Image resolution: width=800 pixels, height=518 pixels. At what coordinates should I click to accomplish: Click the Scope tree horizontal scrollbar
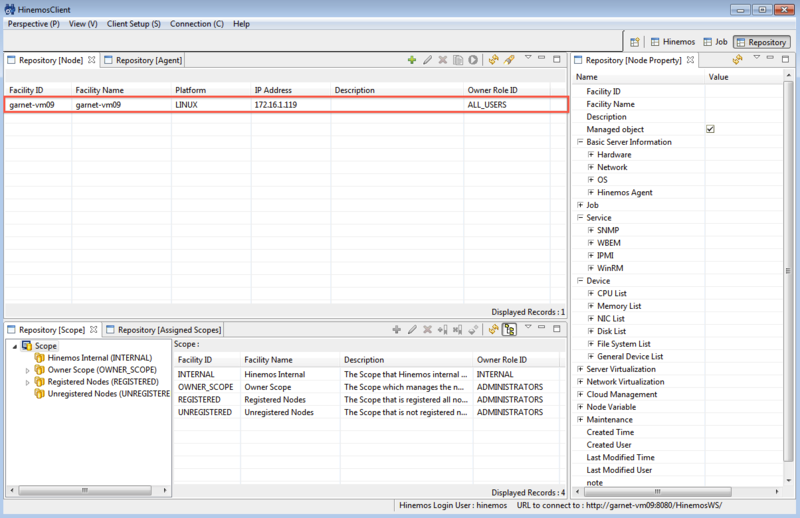click(x=85, y=490)
